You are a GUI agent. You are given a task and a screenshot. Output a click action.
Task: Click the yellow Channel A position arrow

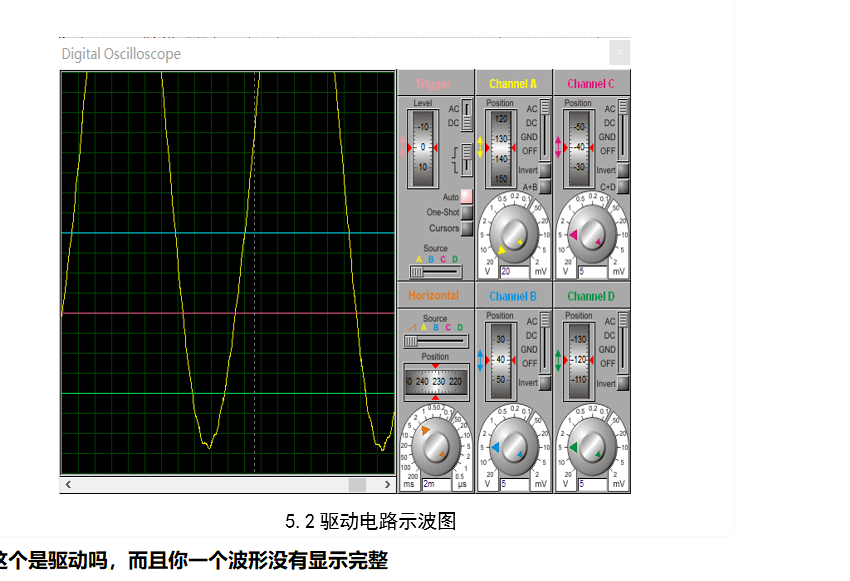480,147
